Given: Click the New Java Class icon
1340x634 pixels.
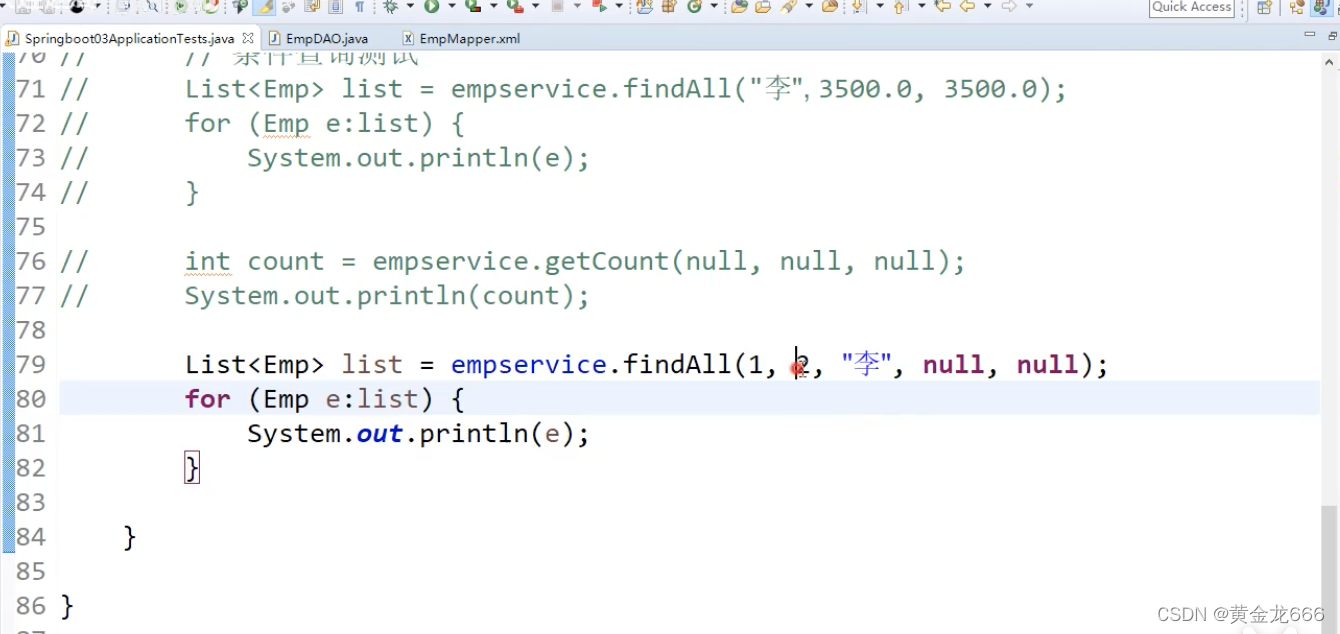Looking at the screenshot, I should click(694, 6).
